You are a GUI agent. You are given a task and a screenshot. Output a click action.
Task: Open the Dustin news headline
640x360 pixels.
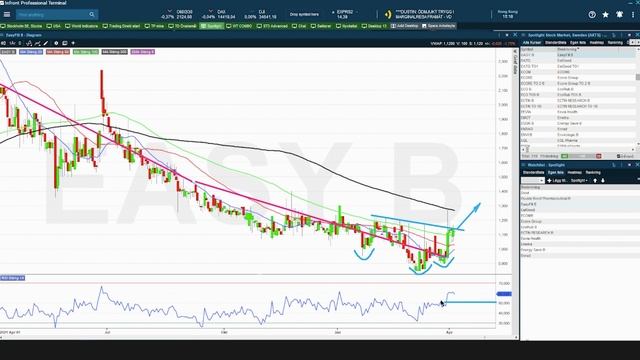coord(424,15)
